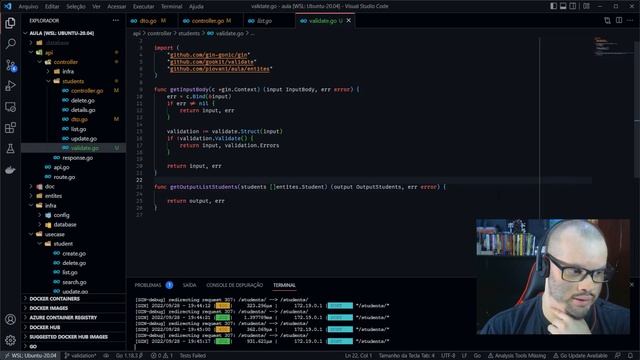Open editor More Actions ellipsis

click(x=631, y=20)
